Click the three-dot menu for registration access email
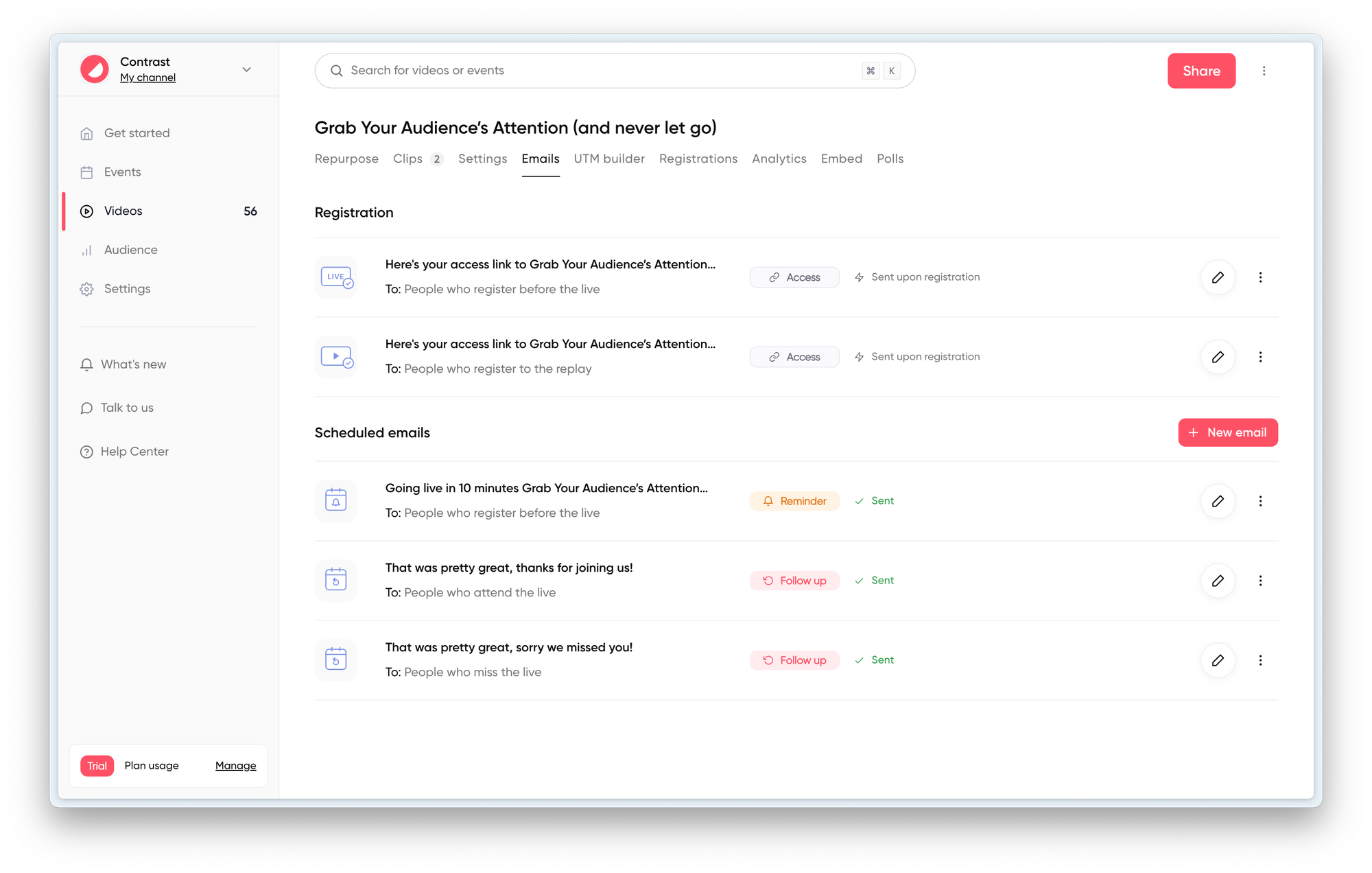The width and height of the screenshot is (1372, 873). pyautogui.click(x=1262, y=277)
